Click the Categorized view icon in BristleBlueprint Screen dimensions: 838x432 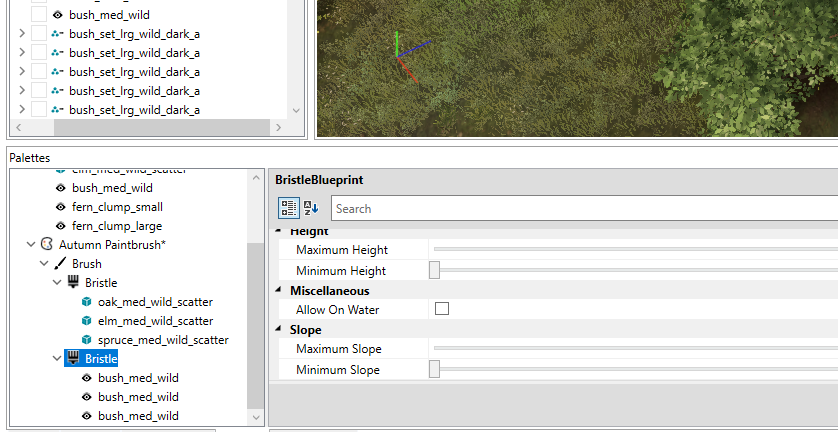289,208
